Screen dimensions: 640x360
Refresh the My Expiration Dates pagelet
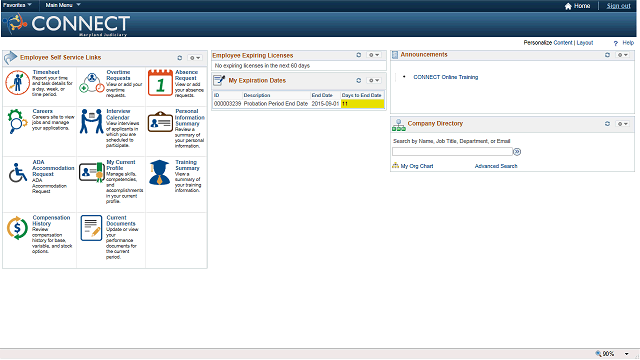[359, 80]
